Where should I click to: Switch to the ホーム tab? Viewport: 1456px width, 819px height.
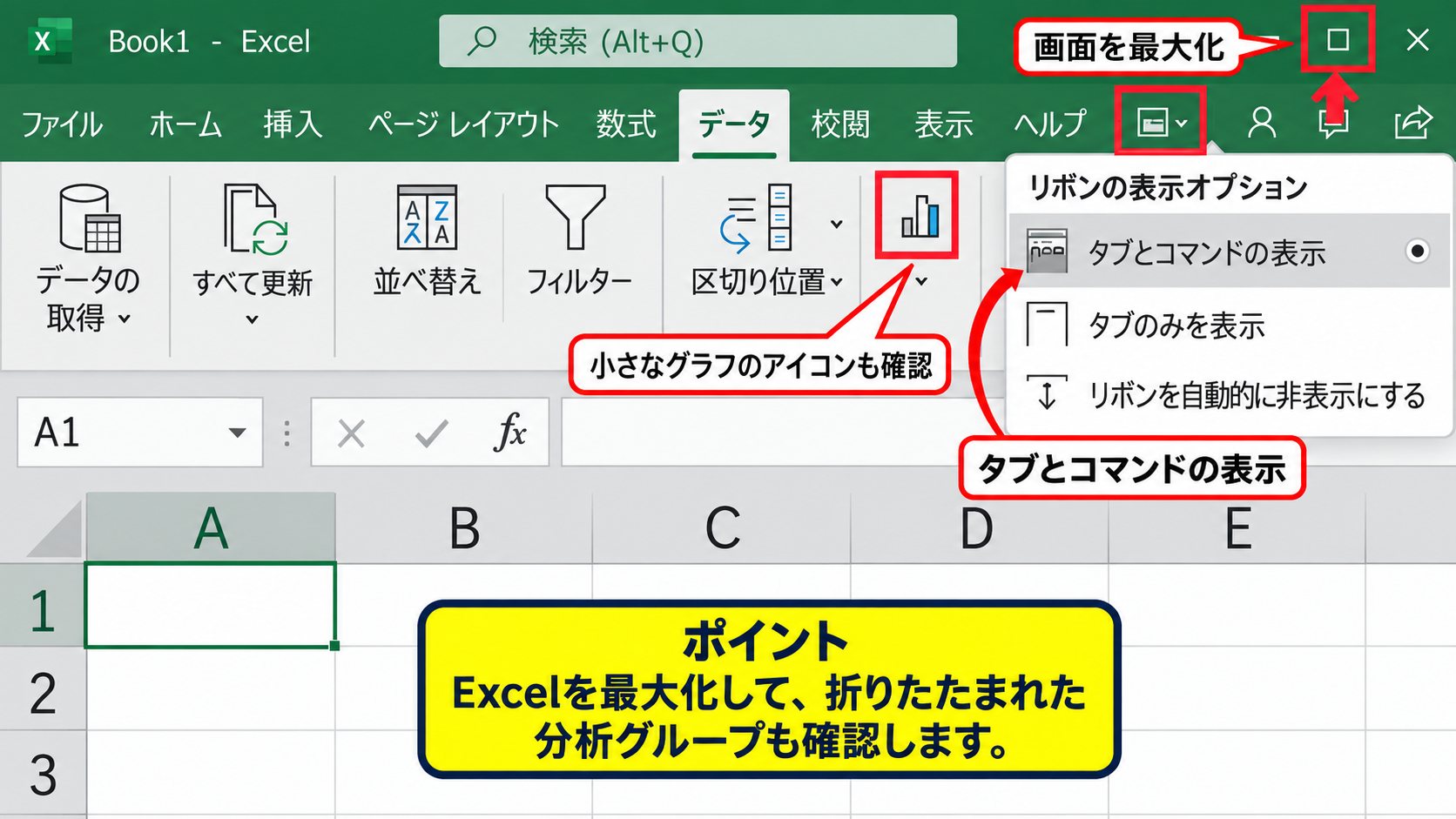tap(185, 124)
